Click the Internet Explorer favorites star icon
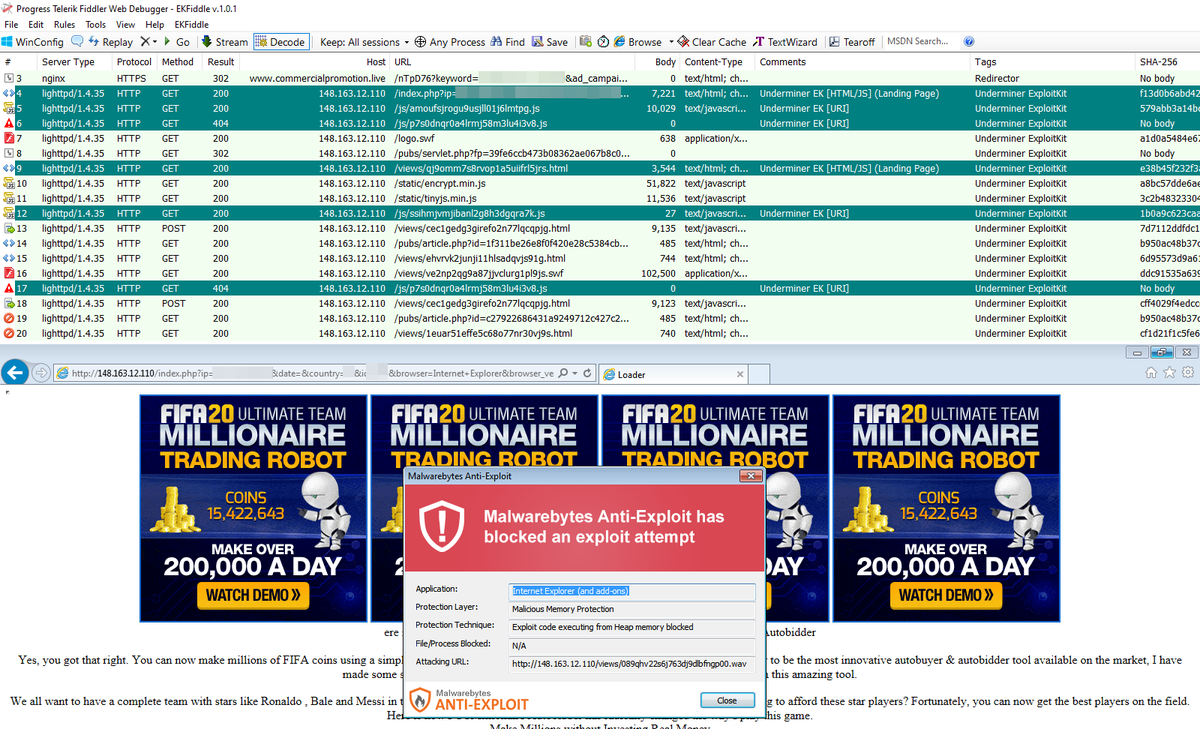The image size is (1200, 729). point(1171,372)
